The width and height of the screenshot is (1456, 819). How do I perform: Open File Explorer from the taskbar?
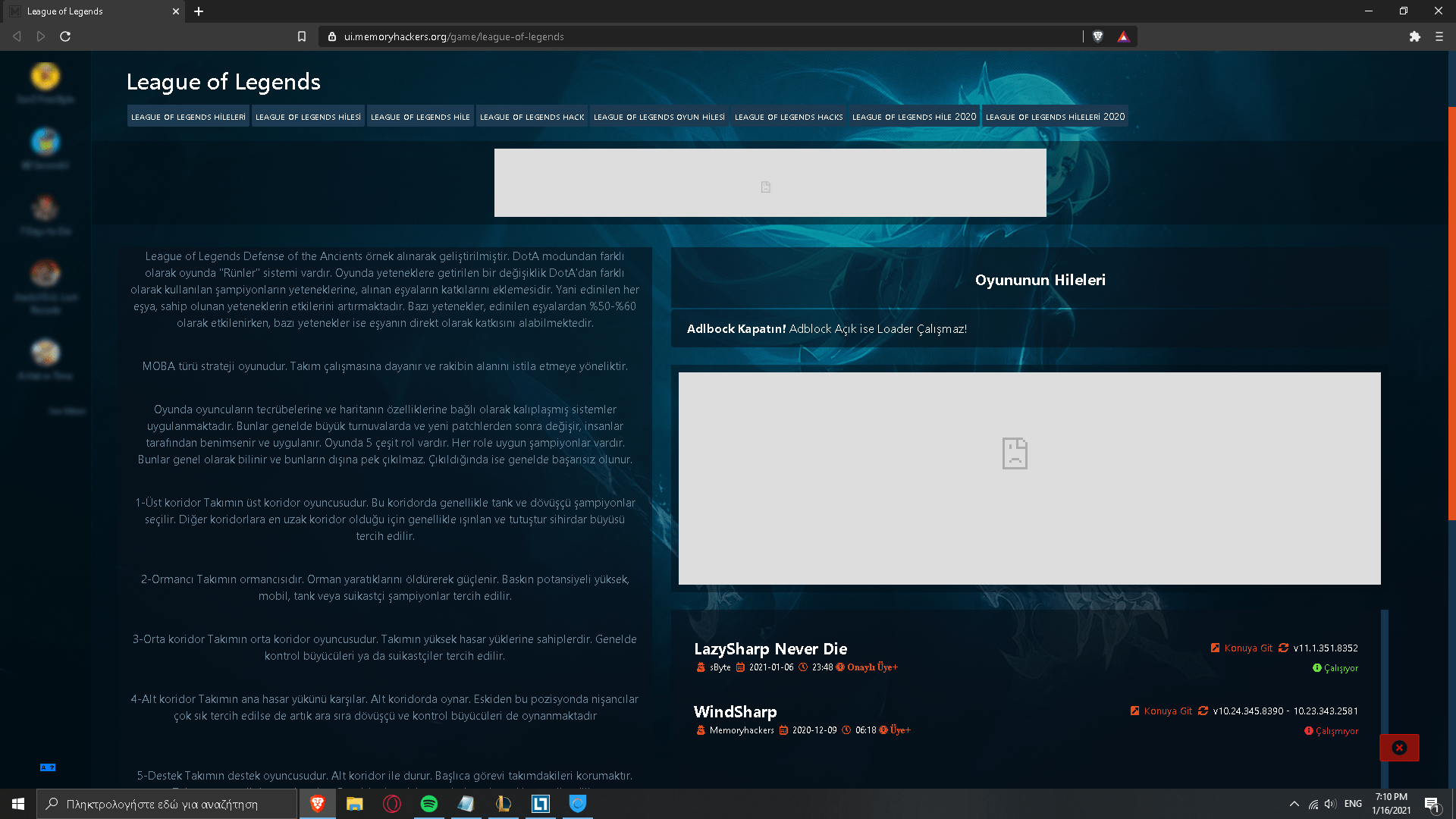point(355,804)
